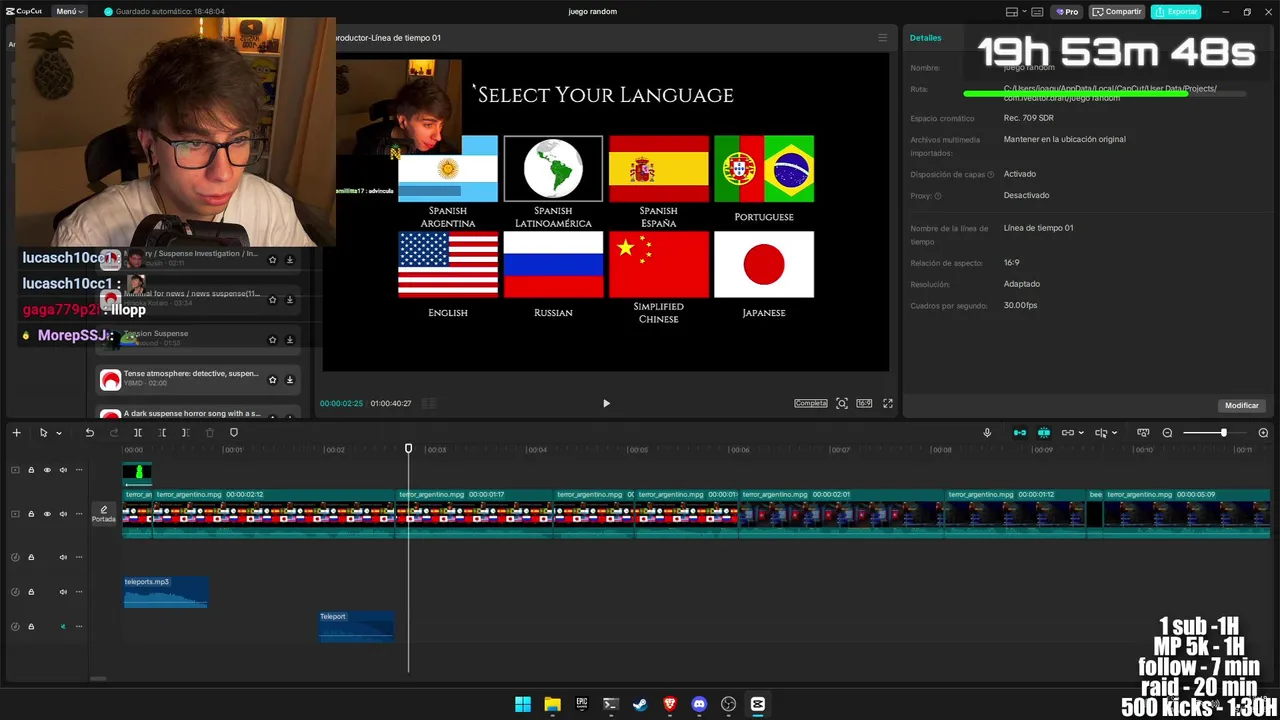Open Discord from taskbar
The width and height of the screenshot is (1280, 720).
[699, 704]
